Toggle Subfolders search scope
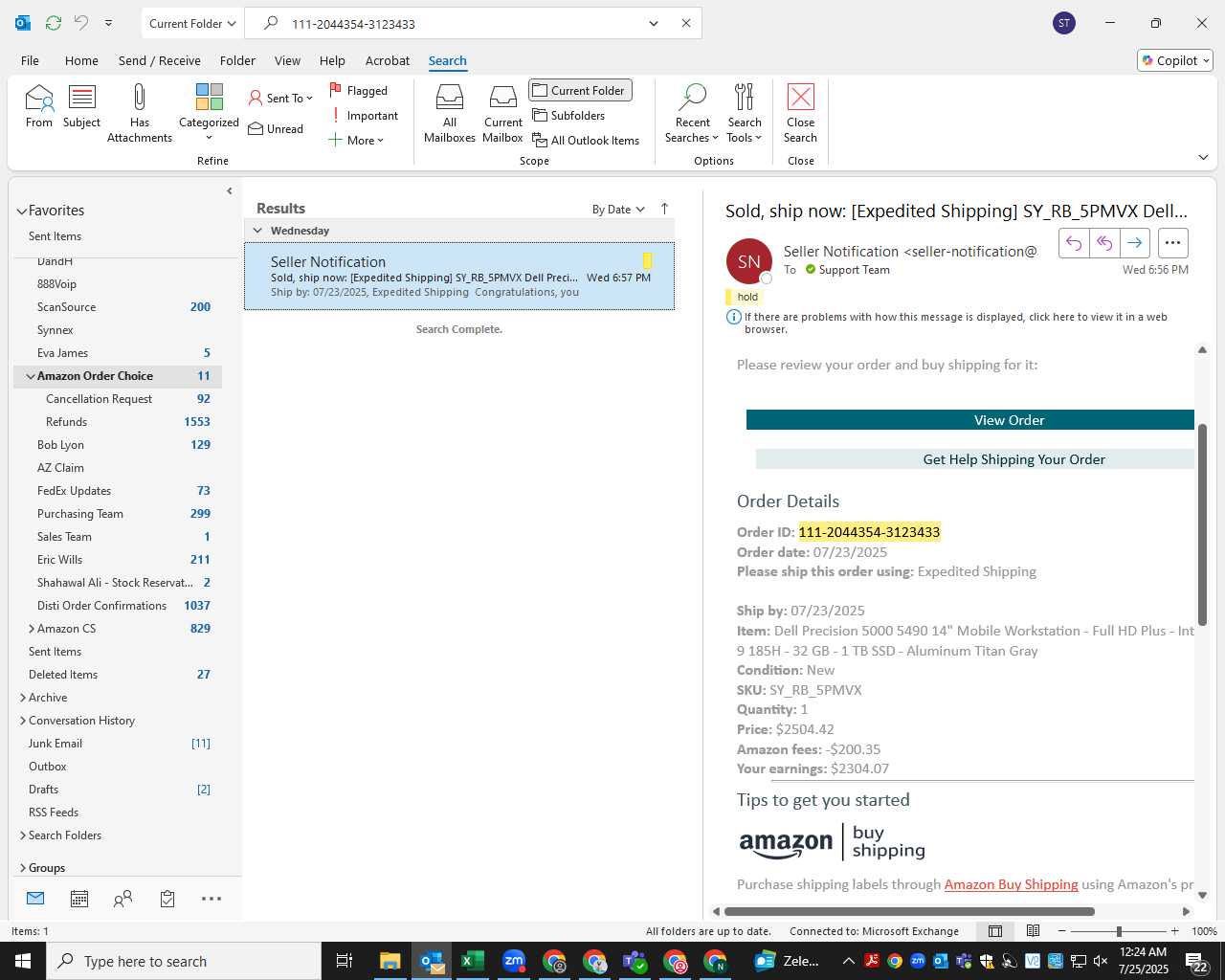 click(x=568, y=116)
